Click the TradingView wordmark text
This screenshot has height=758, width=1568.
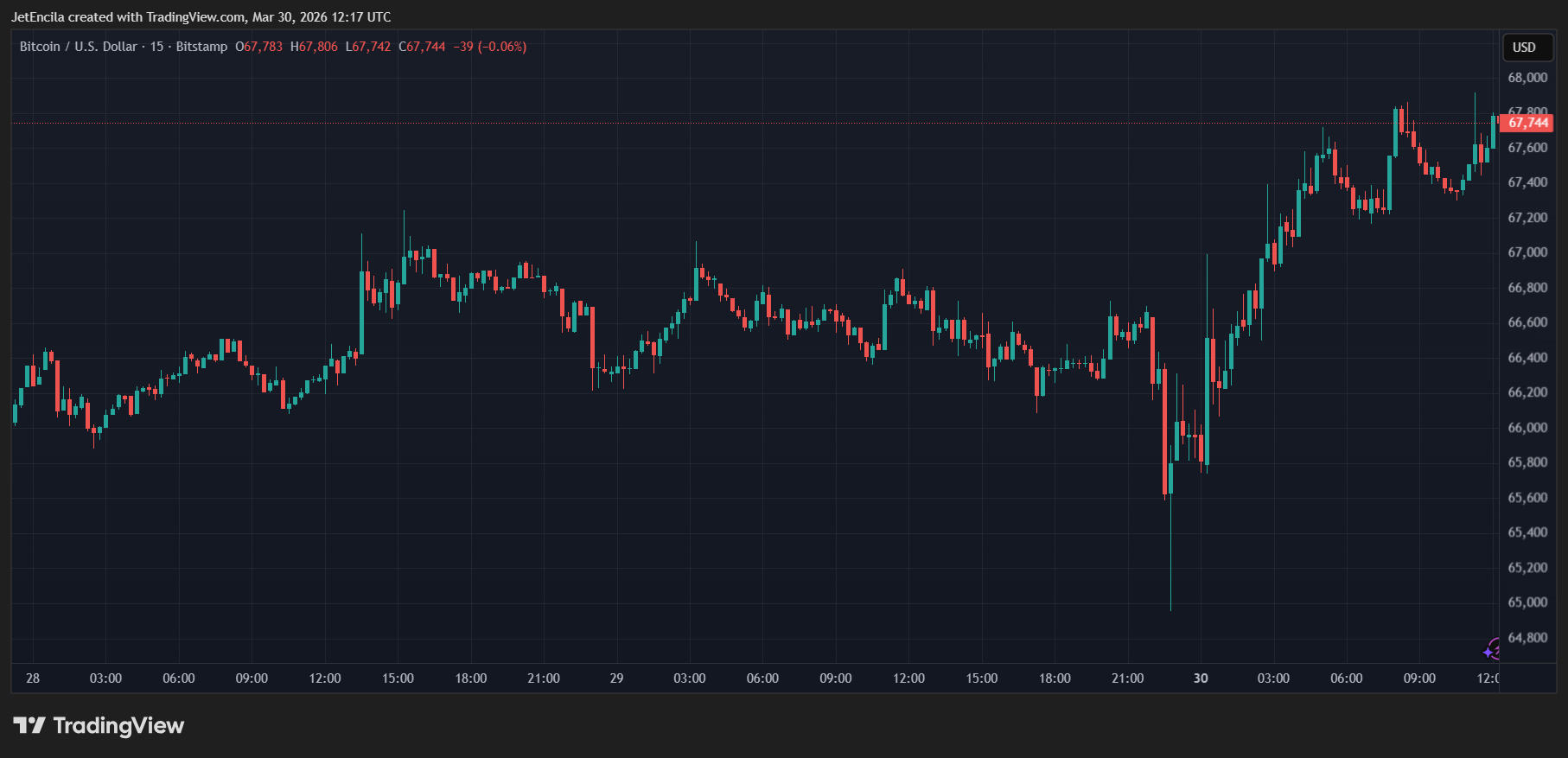click(118, 725)
